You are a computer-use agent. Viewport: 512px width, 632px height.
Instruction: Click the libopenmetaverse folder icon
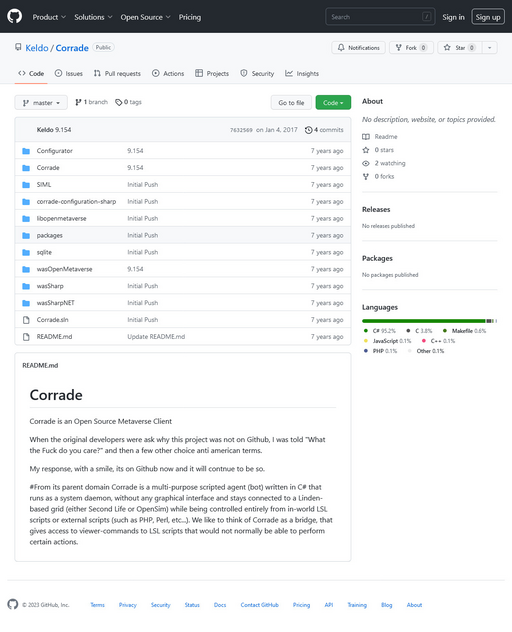click(x=26, y=218)
